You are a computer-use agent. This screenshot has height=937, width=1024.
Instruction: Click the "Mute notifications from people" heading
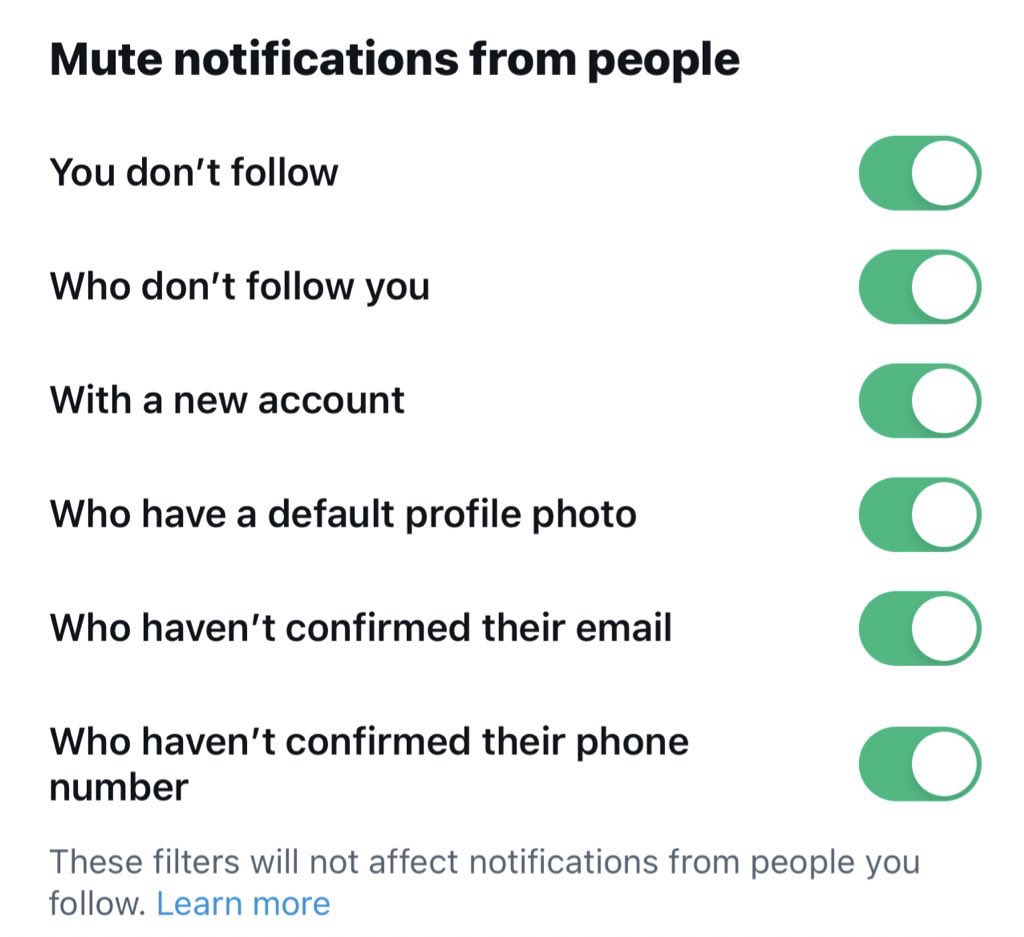[394, 60]
